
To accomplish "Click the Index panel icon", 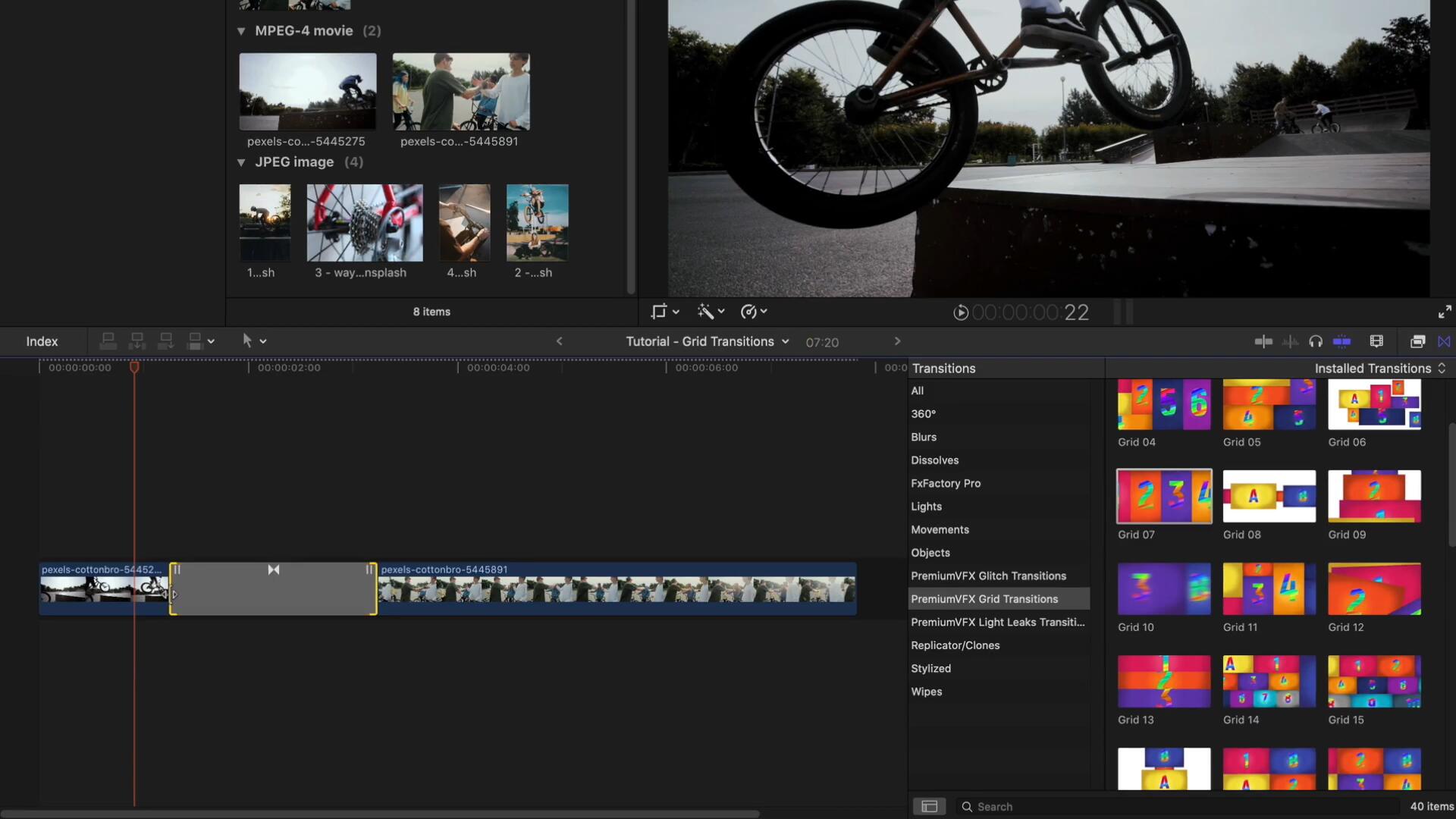I will point(41,341).
